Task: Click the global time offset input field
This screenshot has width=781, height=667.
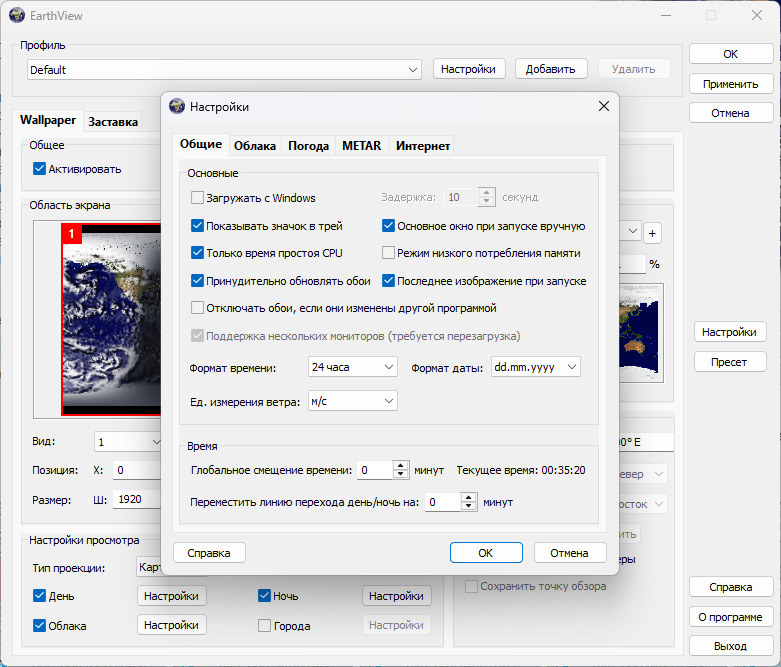Action: pyautogui.click(x=374, y=470)
